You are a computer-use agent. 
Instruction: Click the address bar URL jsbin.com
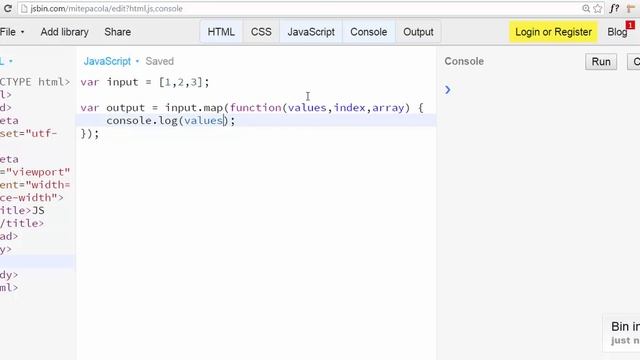[x=106, y=9]
